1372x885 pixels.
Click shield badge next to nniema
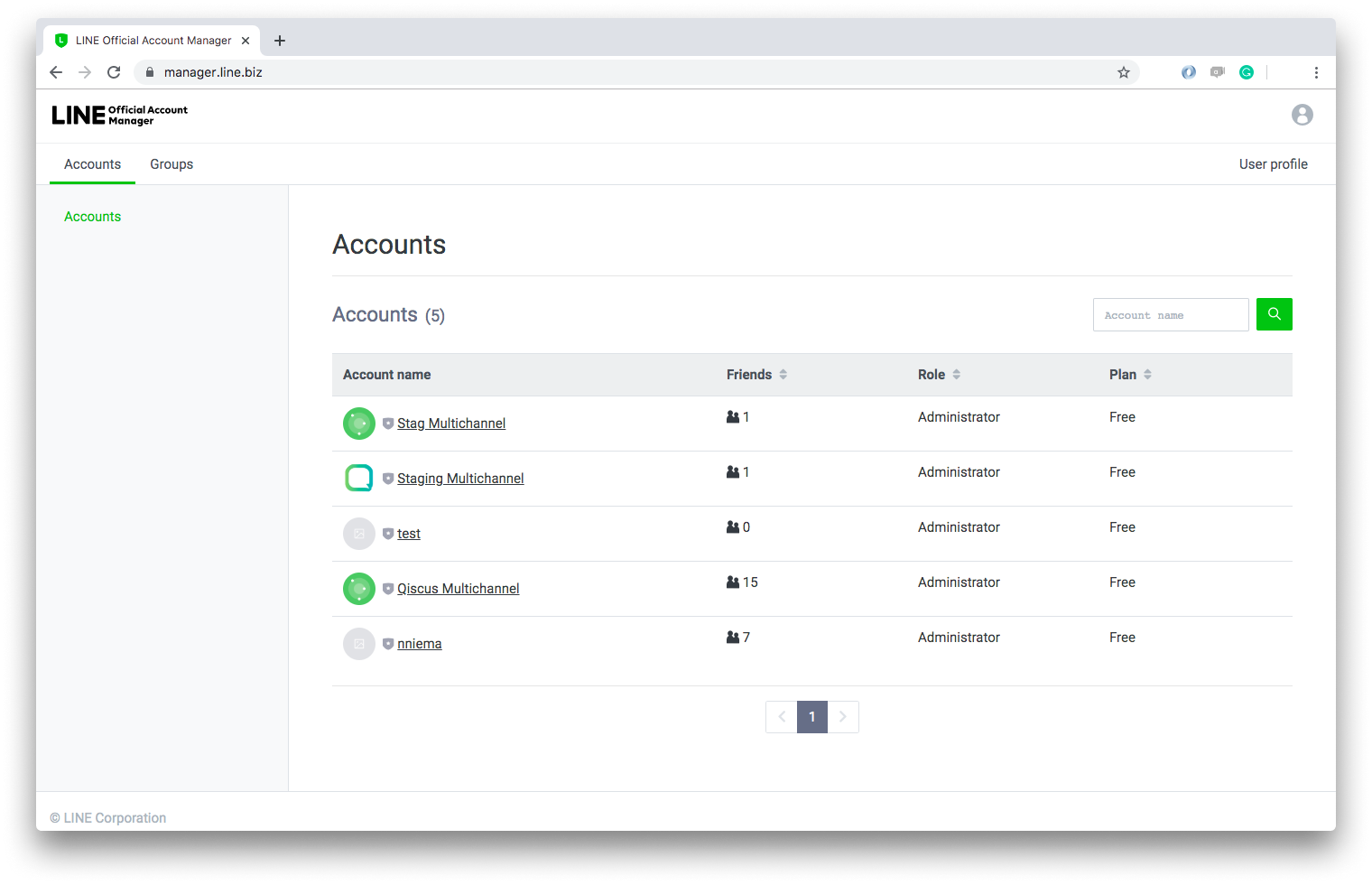coord(388,644)
